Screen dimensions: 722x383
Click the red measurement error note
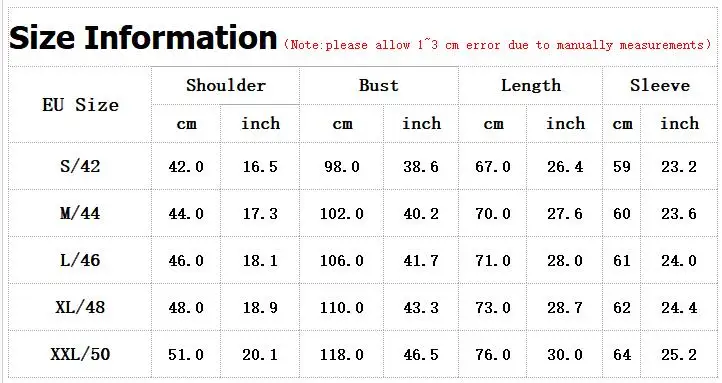coord(497,45)
